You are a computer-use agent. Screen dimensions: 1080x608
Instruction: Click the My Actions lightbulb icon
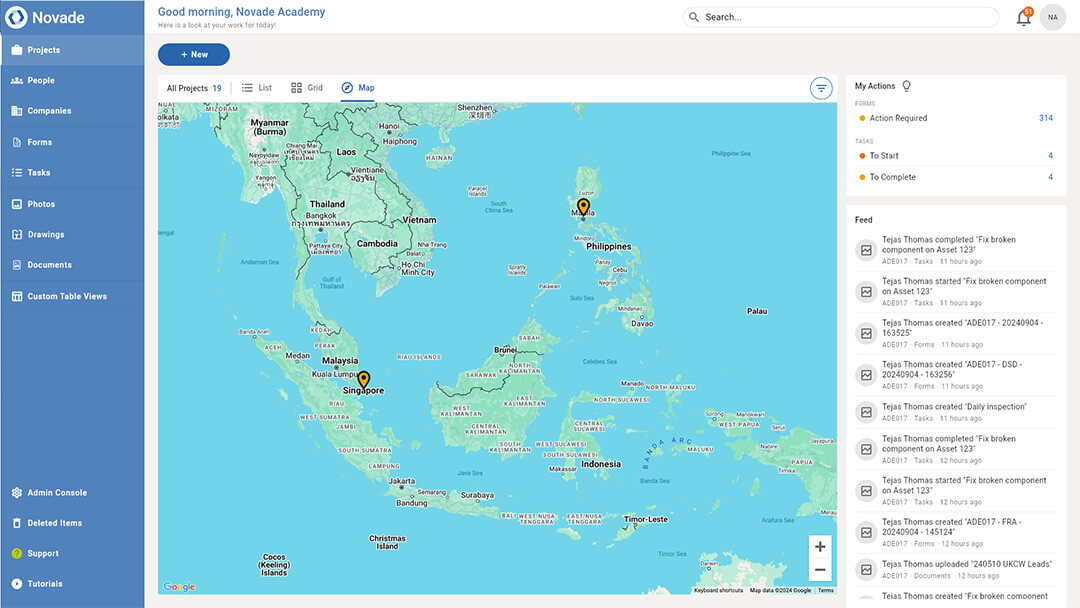pos(907,86)
